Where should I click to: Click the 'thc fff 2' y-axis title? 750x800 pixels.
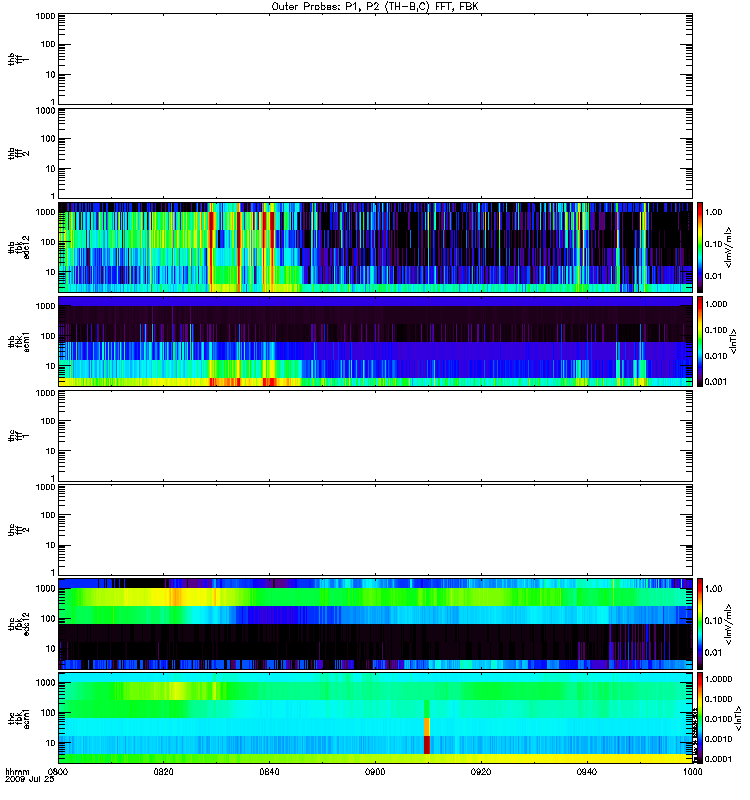(x=18, y=530)
